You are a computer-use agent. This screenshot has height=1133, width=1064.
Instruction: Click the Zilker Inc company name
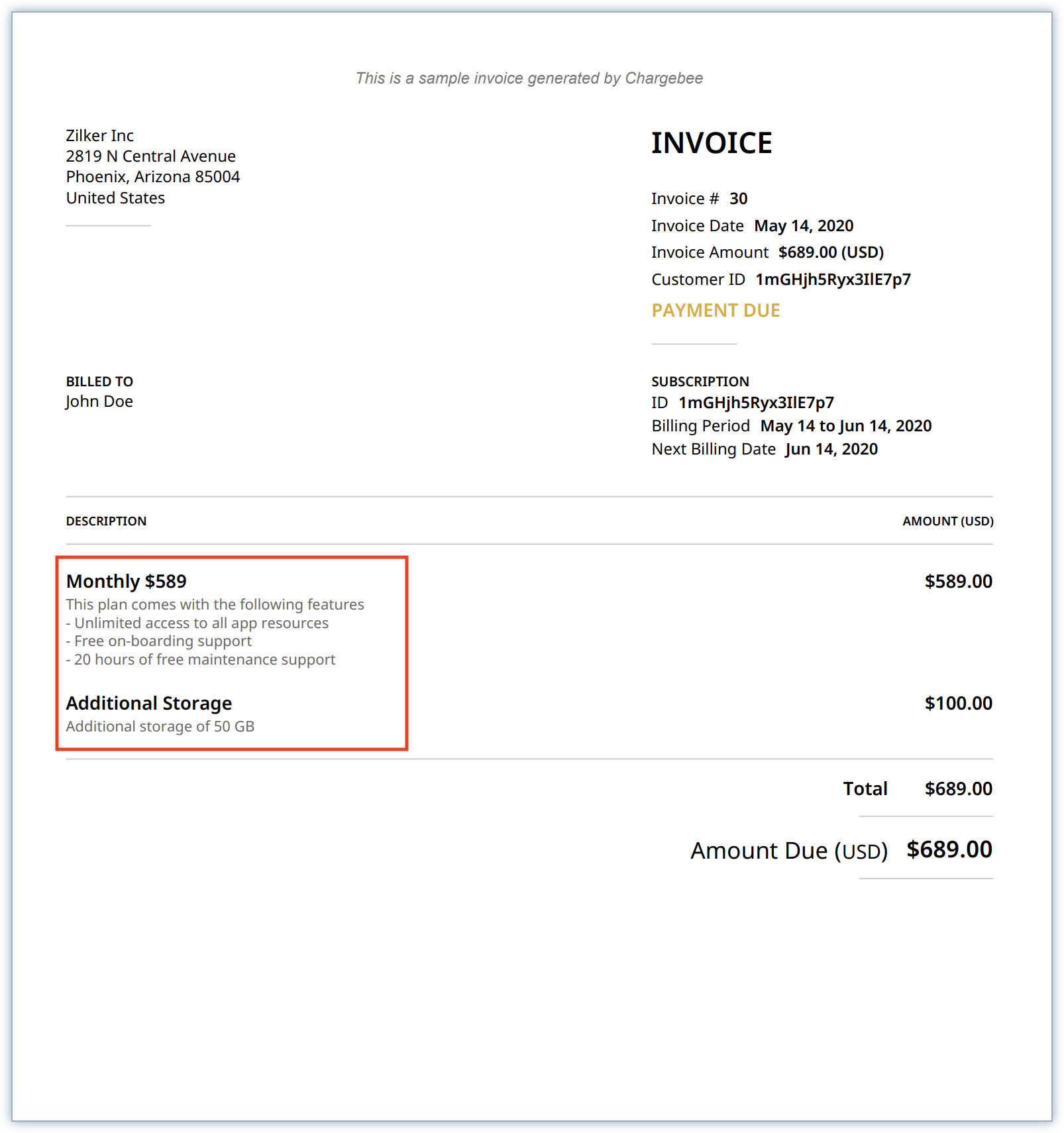coord(99,136)
